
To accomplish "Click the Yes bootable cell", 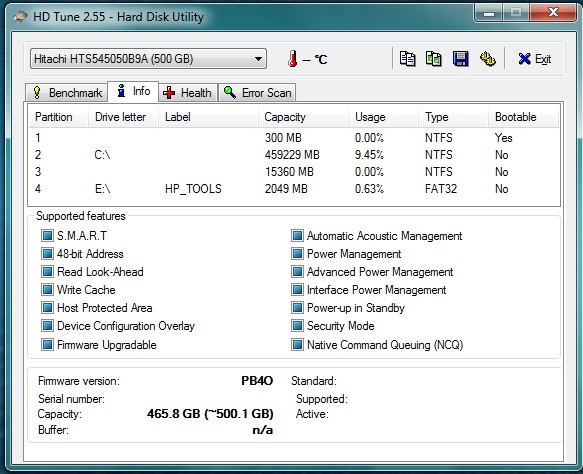I will pos(503,138).
